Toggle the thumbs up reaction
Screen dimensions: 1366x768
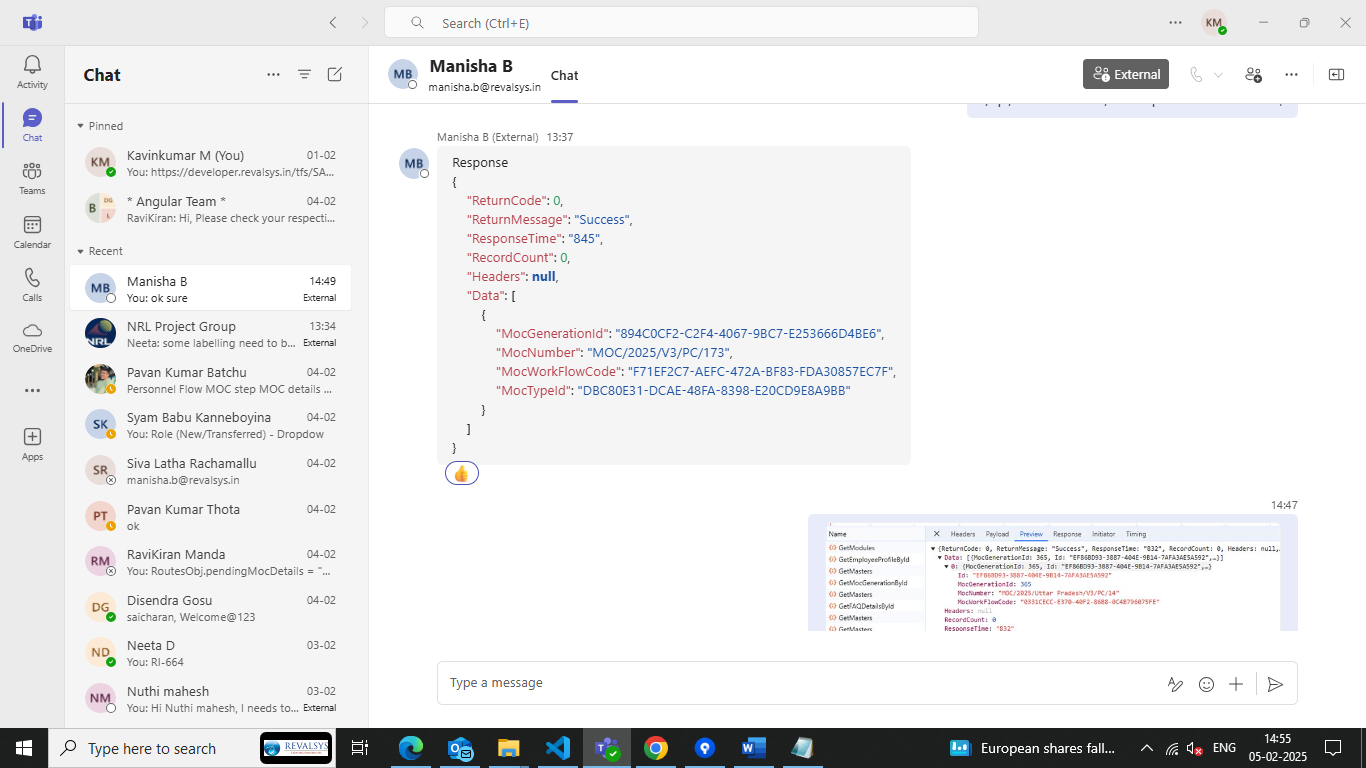coord(461,473)
